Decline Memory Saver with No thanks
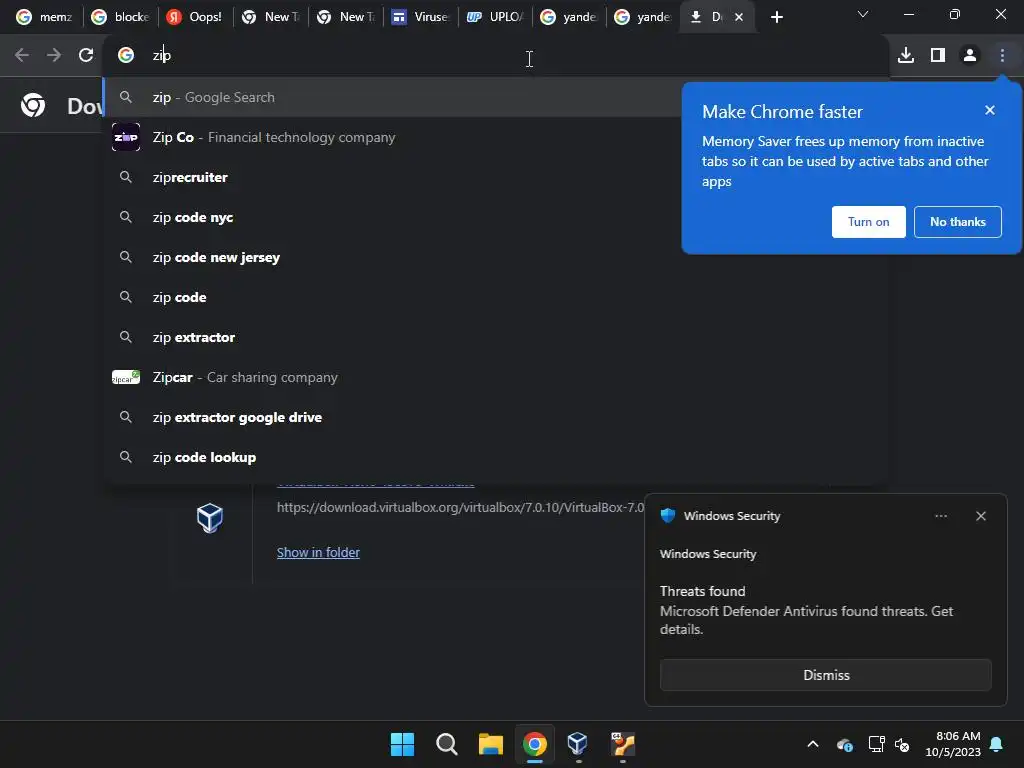The image size is (1024, 768). [x=957, y=222]
